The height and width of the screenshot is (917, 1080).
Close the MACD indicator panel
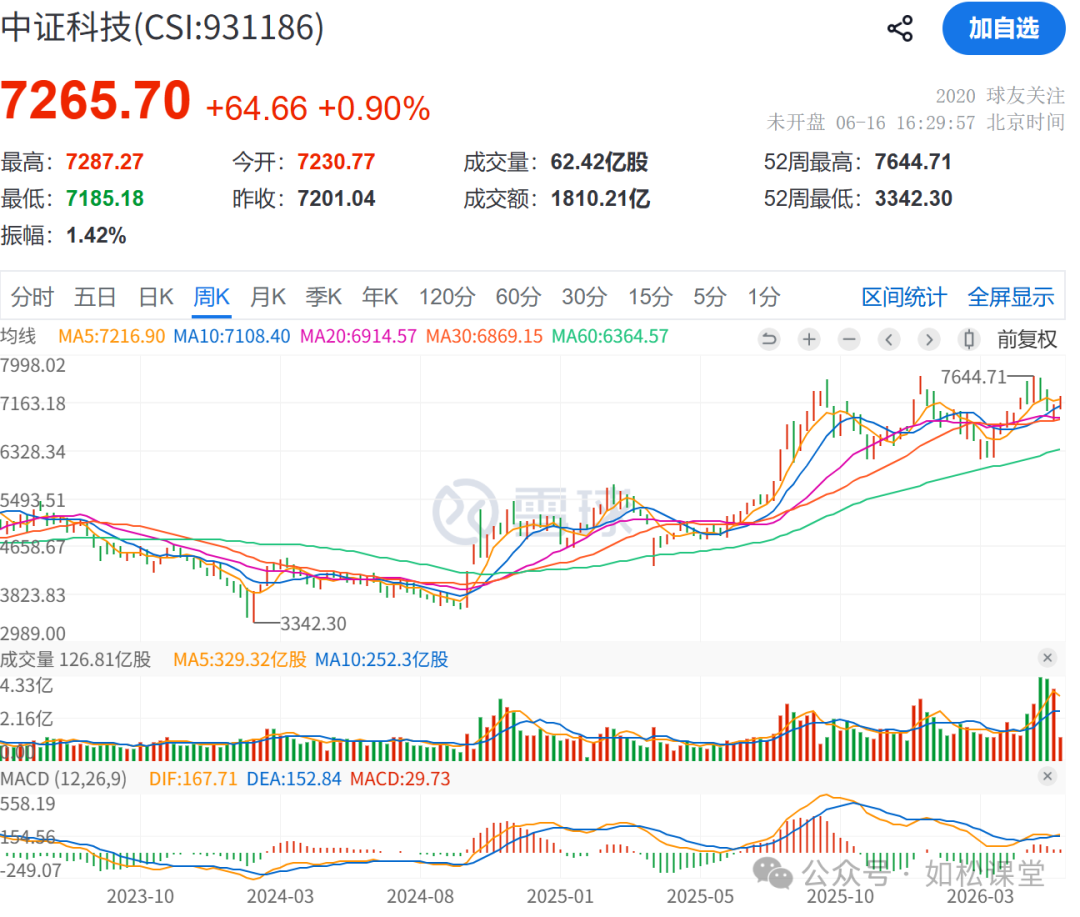point(1047,776)
